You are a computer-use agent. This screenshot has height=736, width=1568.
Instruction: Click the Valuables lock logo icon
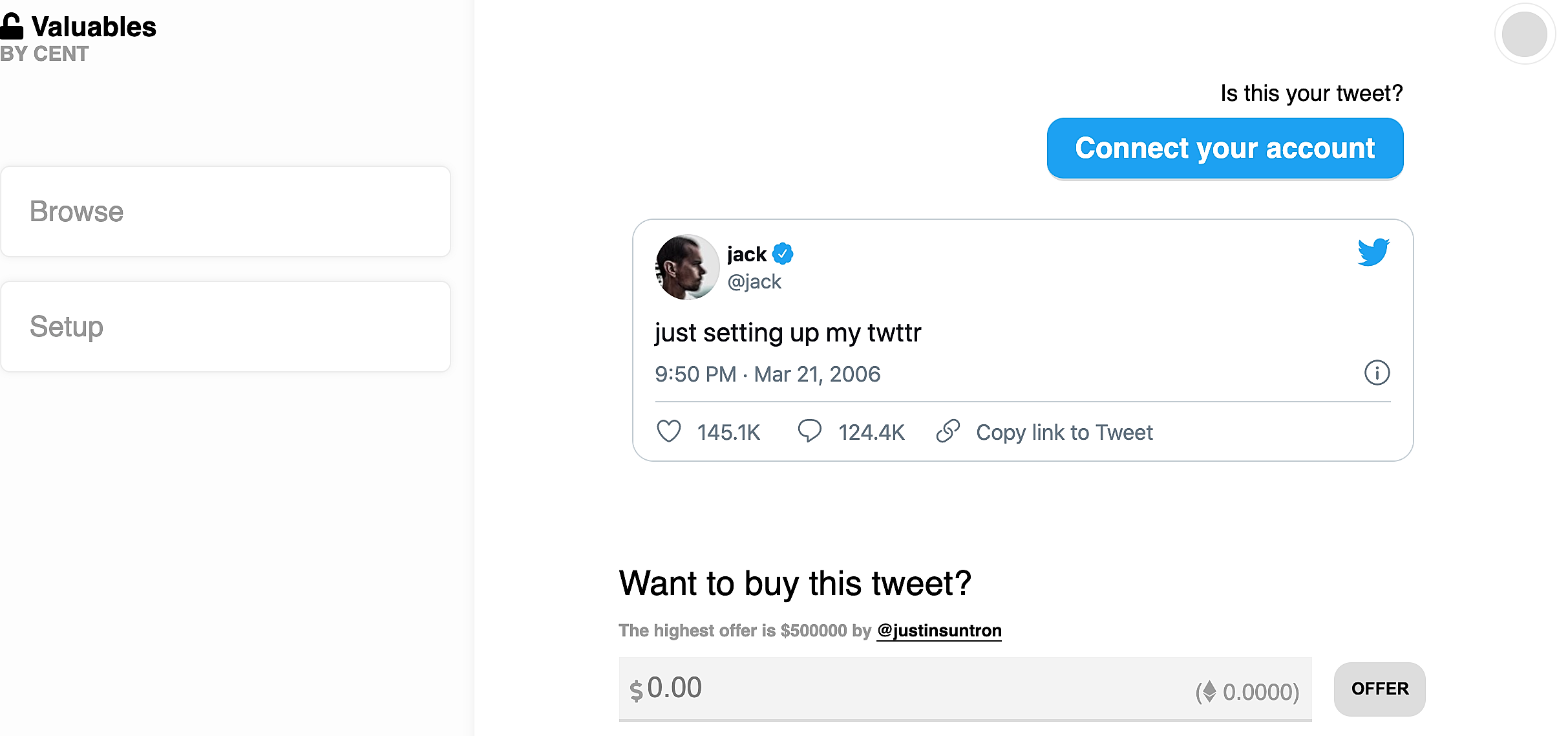[x=12, y=27]
